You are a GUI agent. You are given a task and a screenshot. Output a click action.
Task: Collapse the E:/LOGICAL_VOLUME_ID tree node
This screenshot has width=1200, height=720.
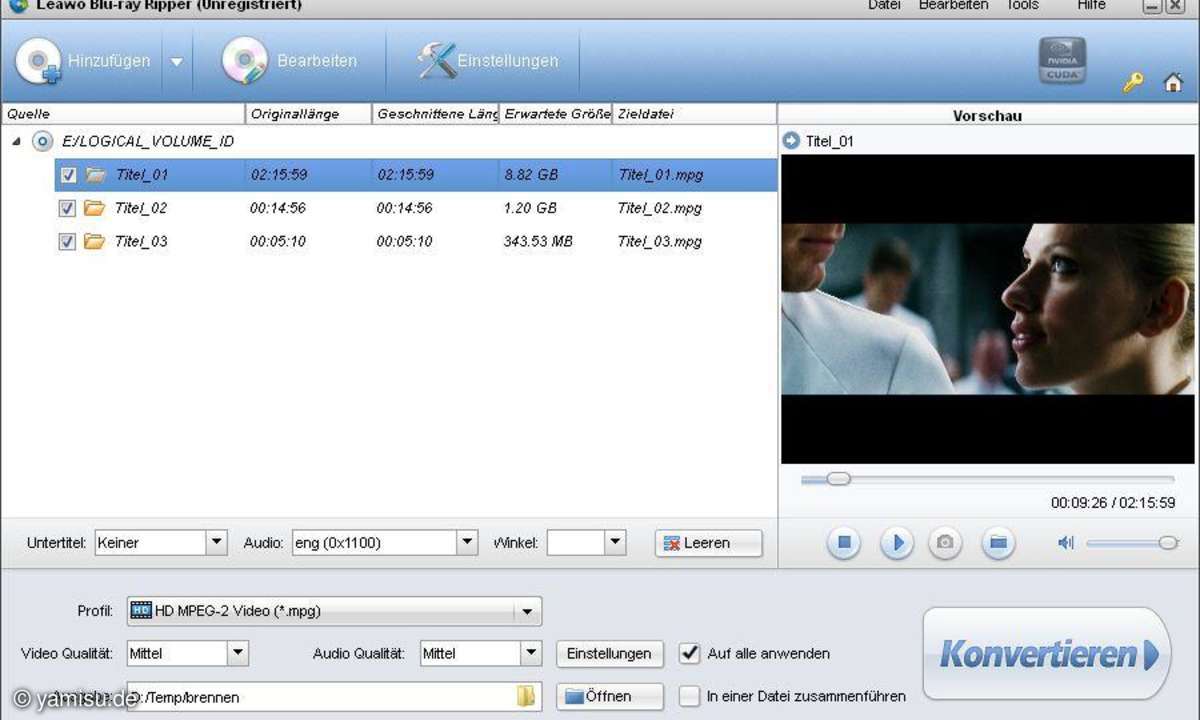(x=16, y=141)
